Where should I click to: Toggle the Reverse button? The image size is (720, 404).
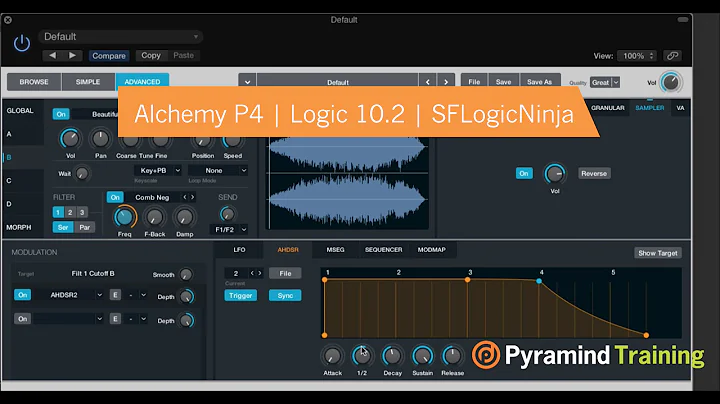[x=594, y=174]
